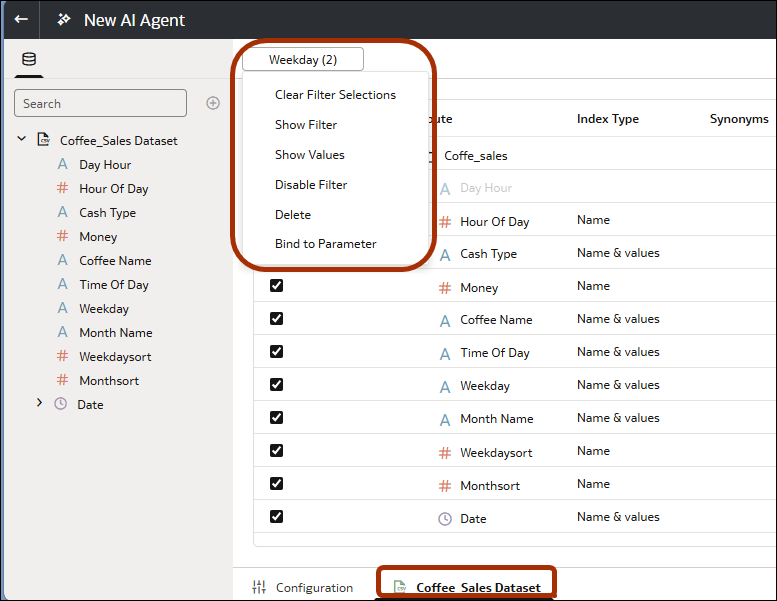Click the Synonyms column header

739,119
